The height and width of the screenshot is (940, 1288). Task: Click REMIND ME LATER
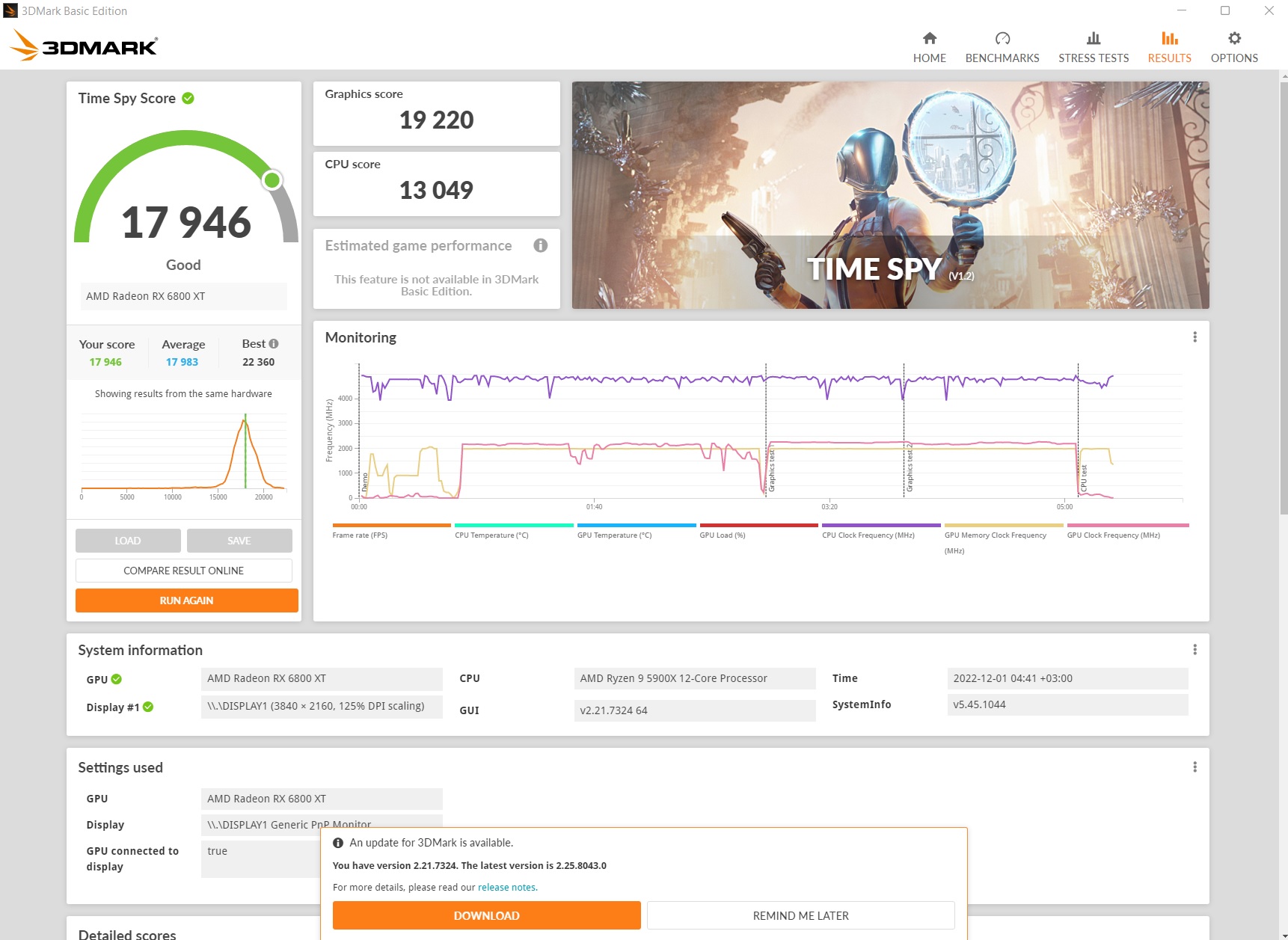coord(801,915)
